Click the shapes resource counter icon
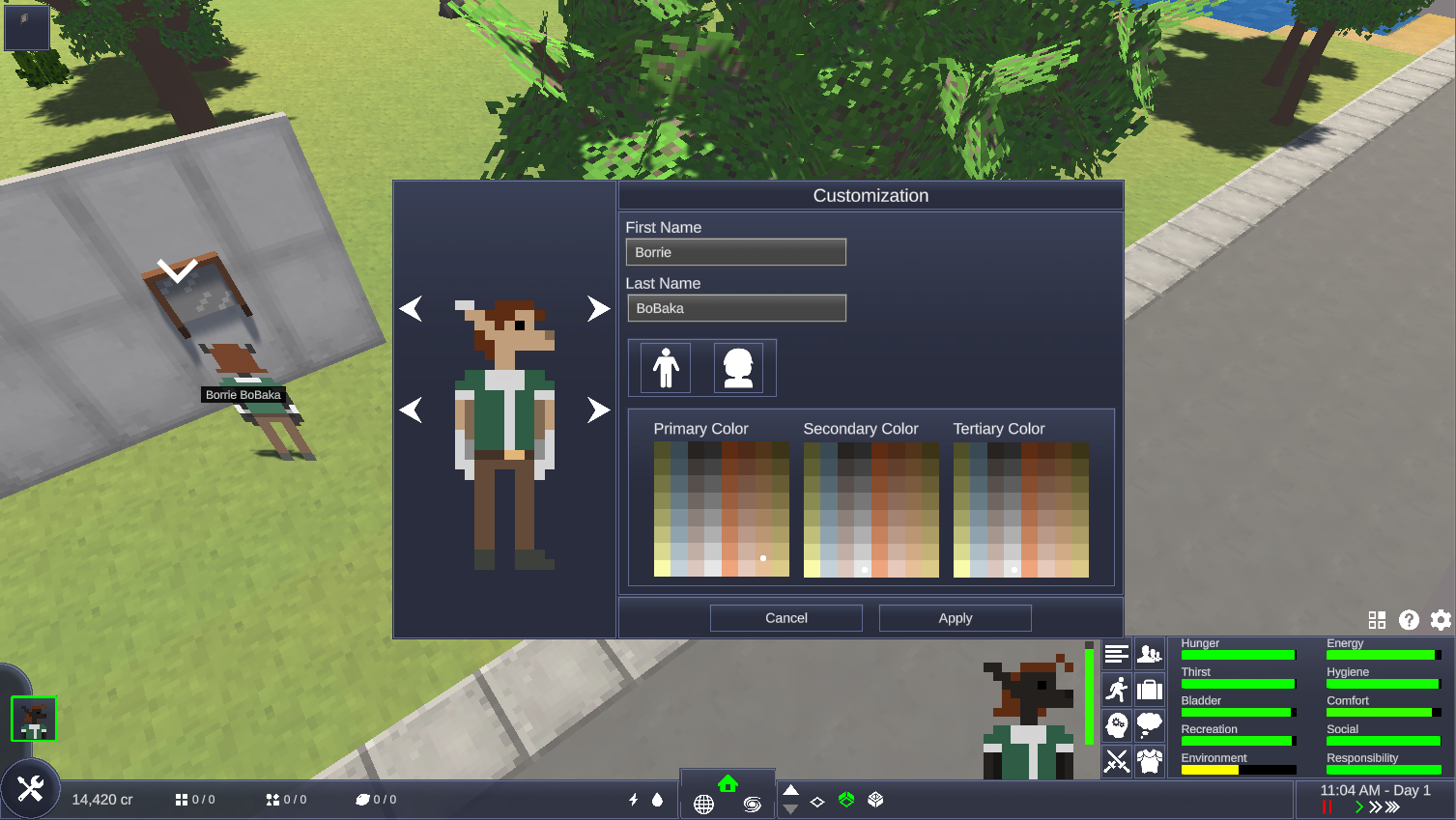This screenshot has height=820, width=1456. click(272, 800)
